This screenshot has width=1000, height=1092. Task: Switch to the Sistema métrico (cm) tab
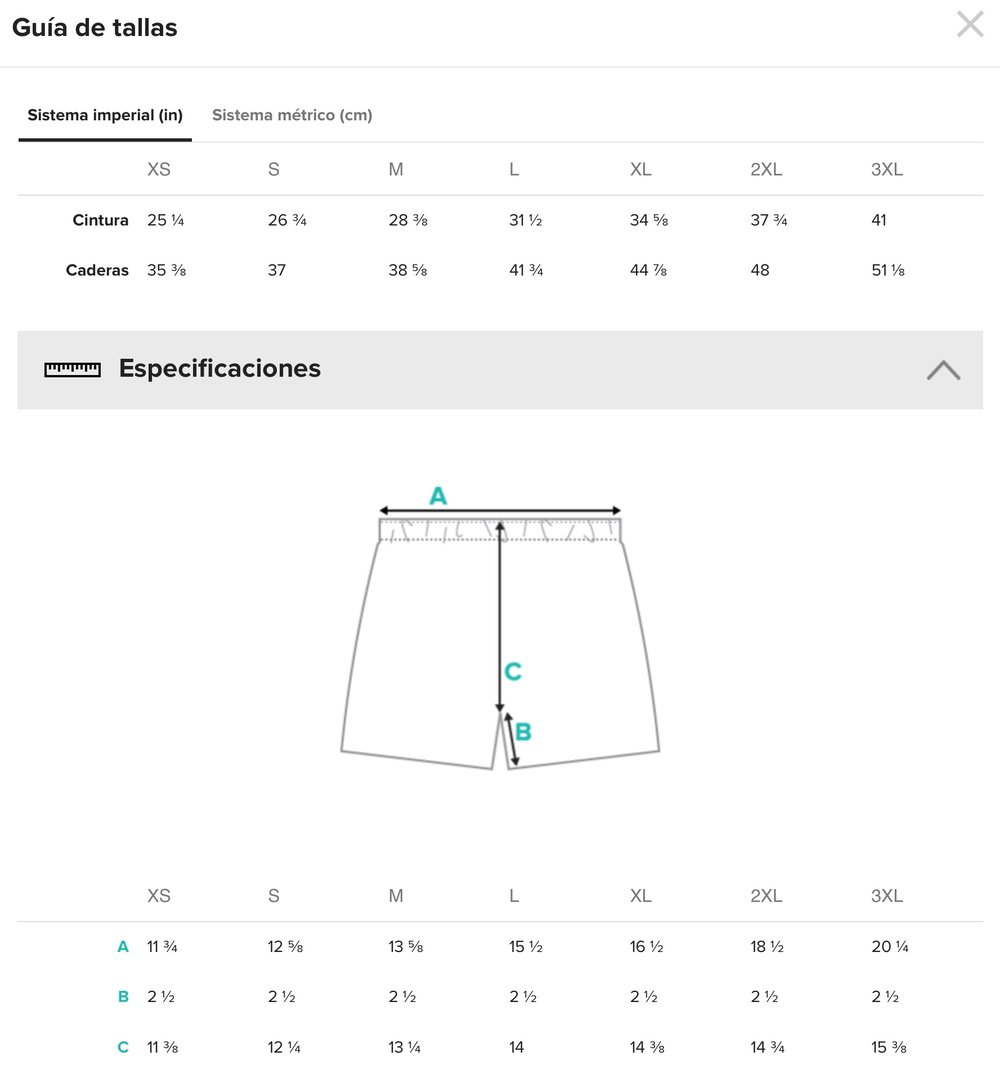(x=292, y=115)
